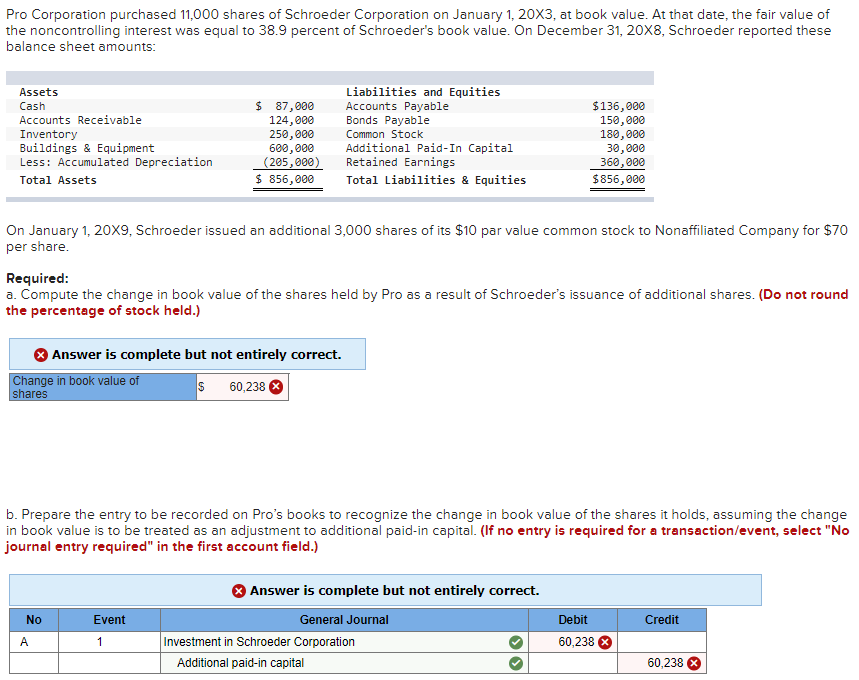Click the red X icon in the Credit 60,238 cell

tap(694, 663)
